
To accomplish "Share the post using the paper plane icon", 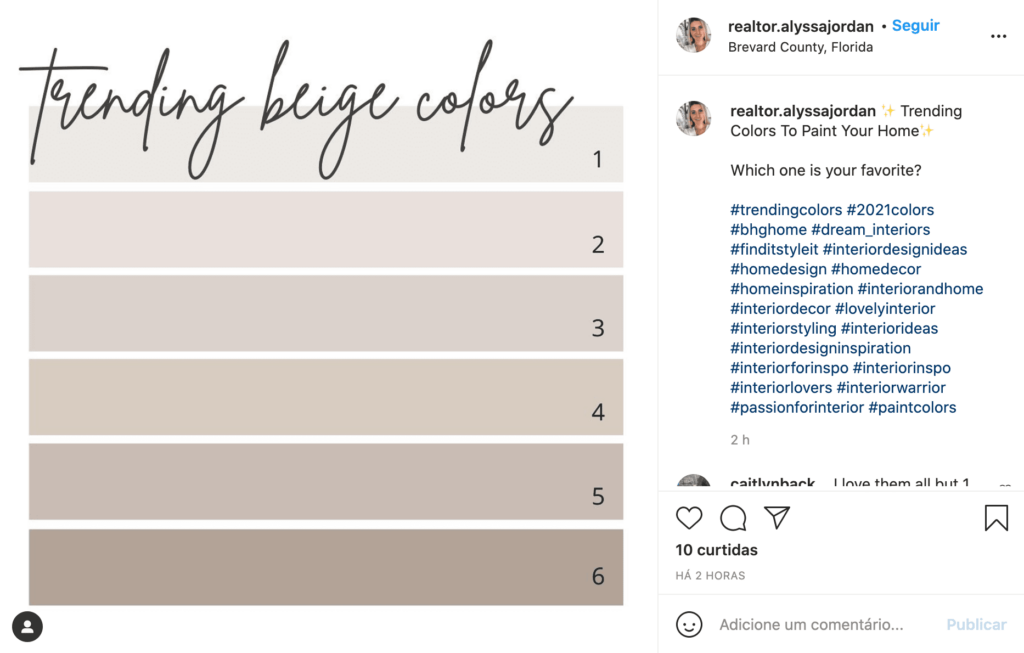I will coord(777,518).
